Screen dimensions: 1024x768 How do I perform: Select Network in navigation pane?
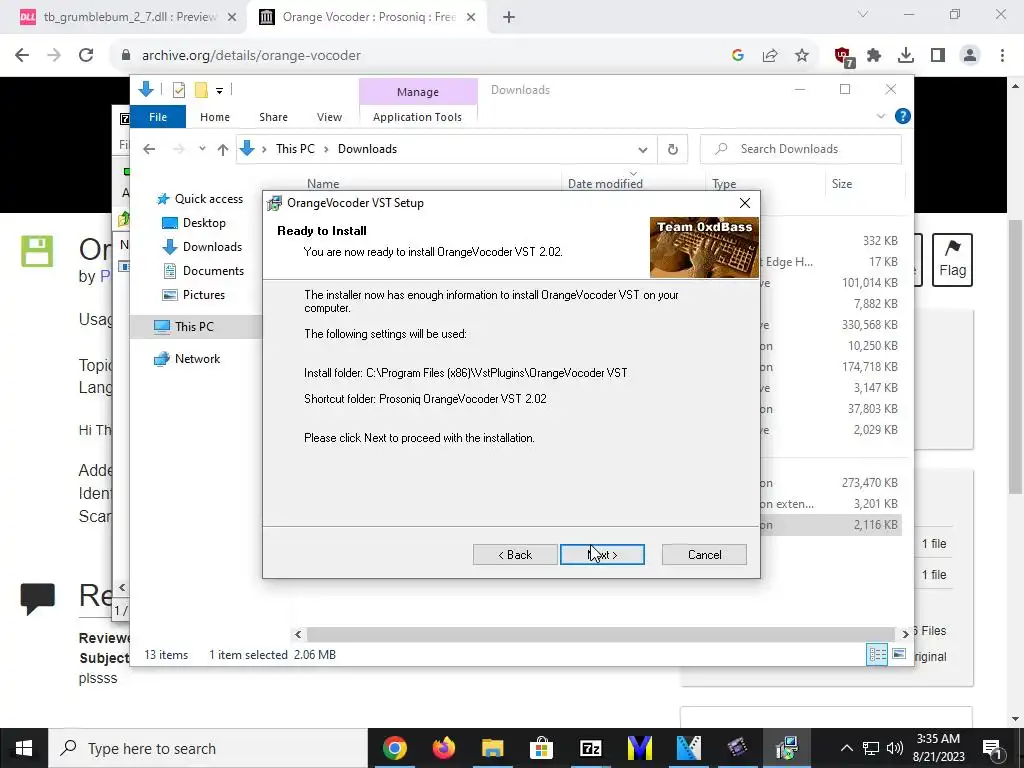coord(187,359)
